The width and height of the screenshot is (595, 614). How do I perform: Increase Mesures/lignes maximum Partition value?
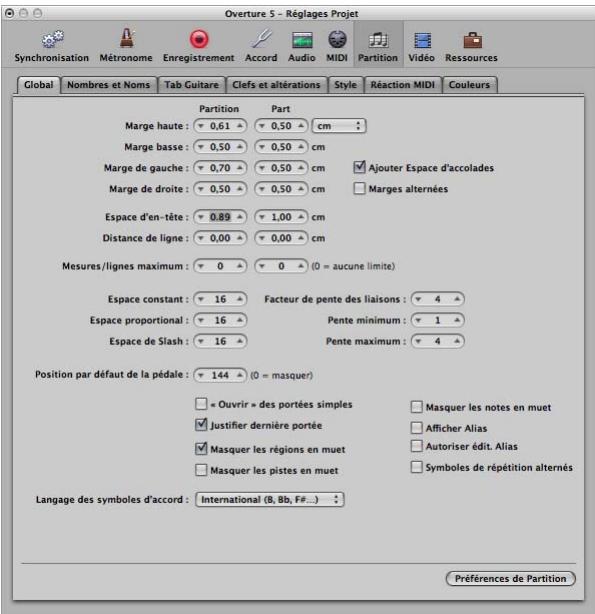[x=240, y=266]
